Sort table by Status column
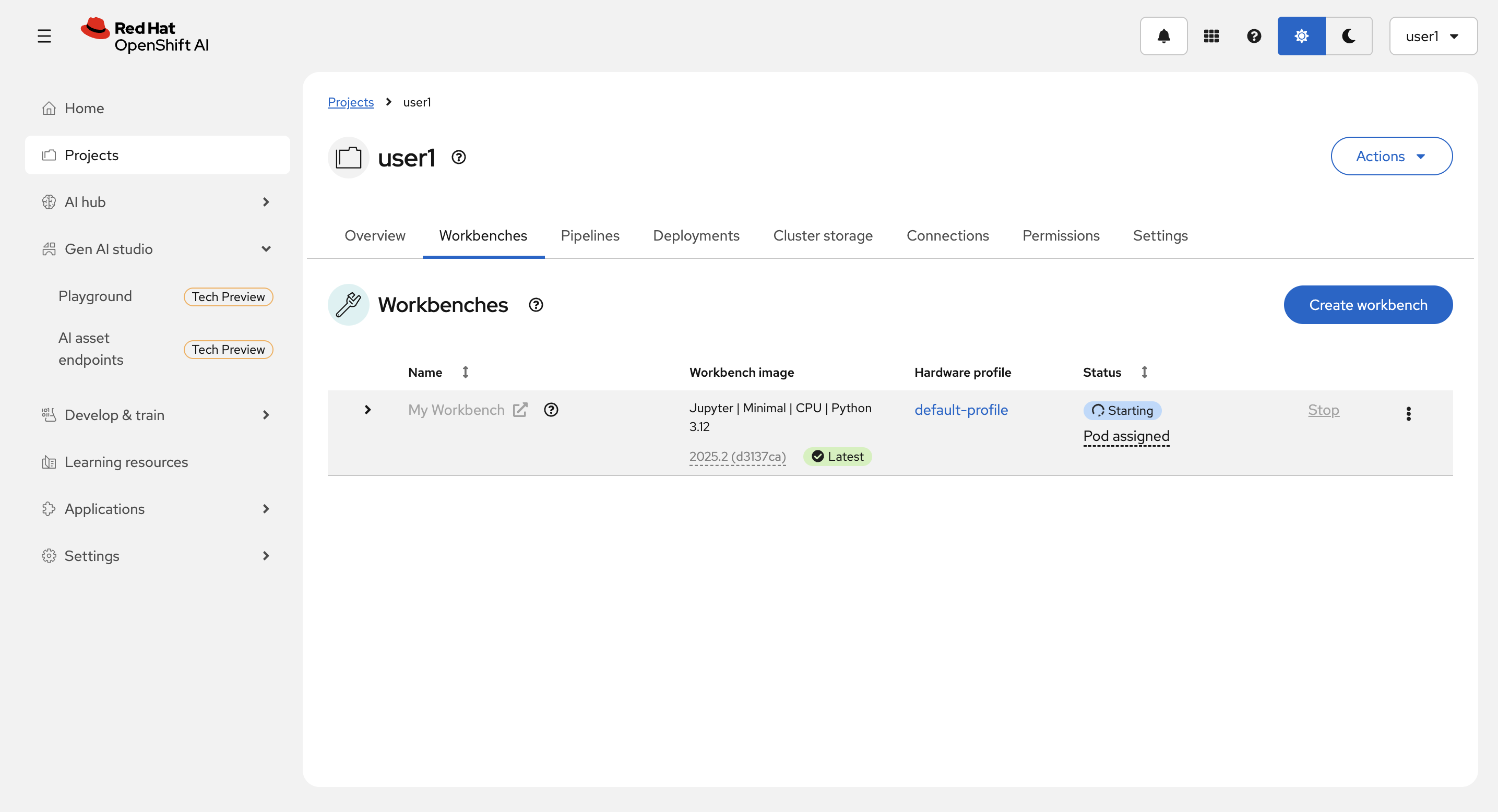The width and height of the screenshot is (1498, 812). point(1144,372)
